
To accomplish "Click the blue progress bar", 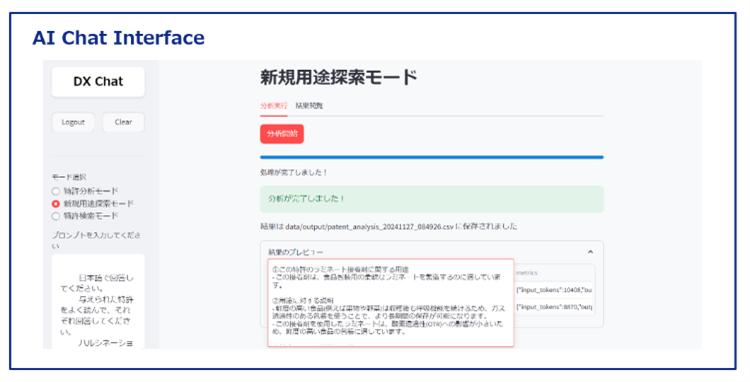I will click(x=431, y=157).
